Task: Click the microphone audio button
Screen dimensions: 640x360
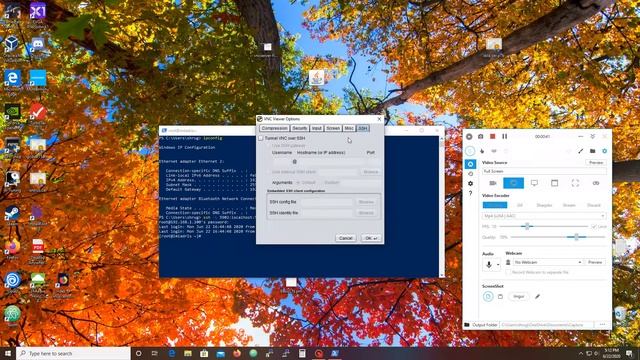Action: pos(489,265)
